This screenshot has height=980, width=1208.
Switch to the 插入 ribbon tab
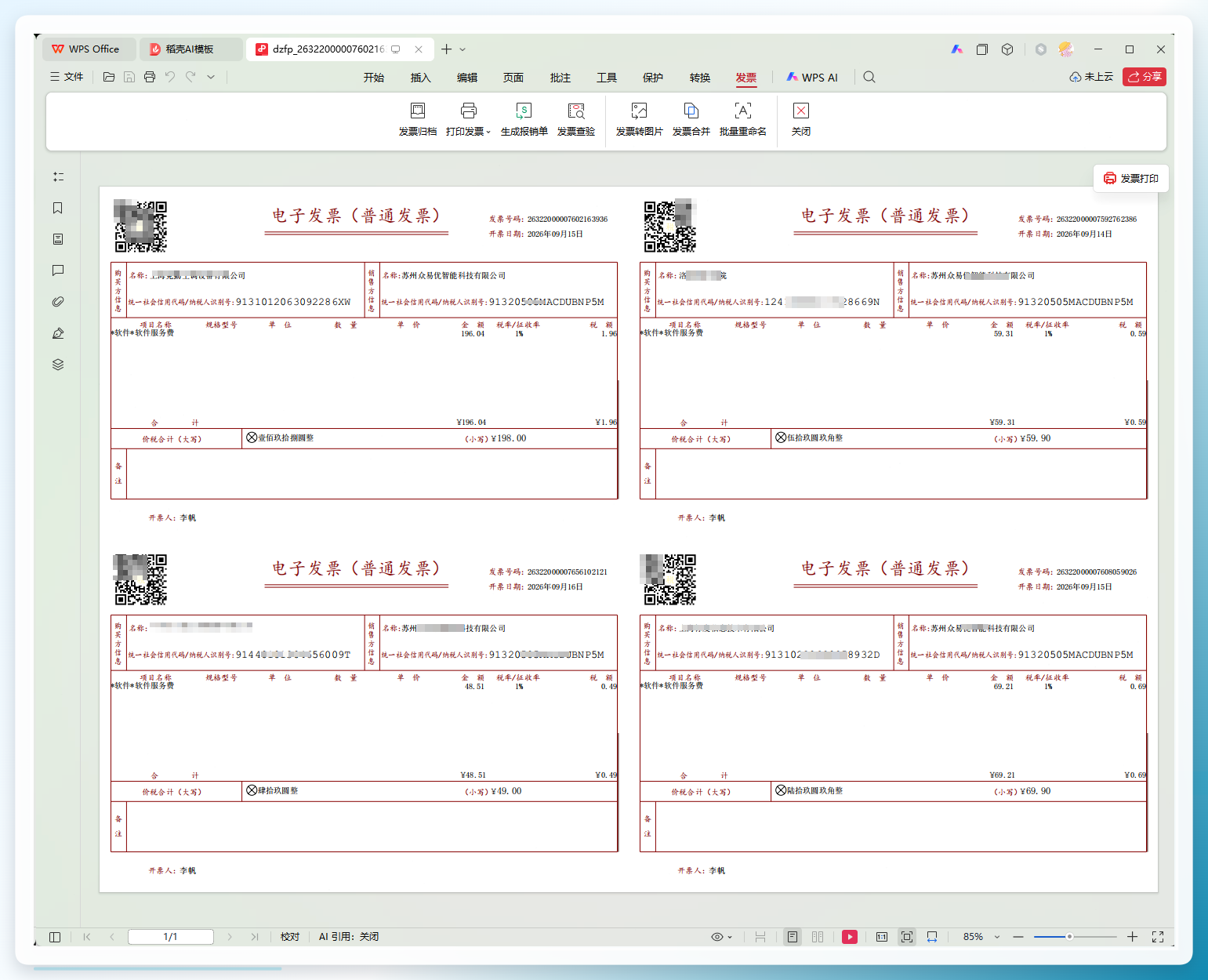[421, 78]
